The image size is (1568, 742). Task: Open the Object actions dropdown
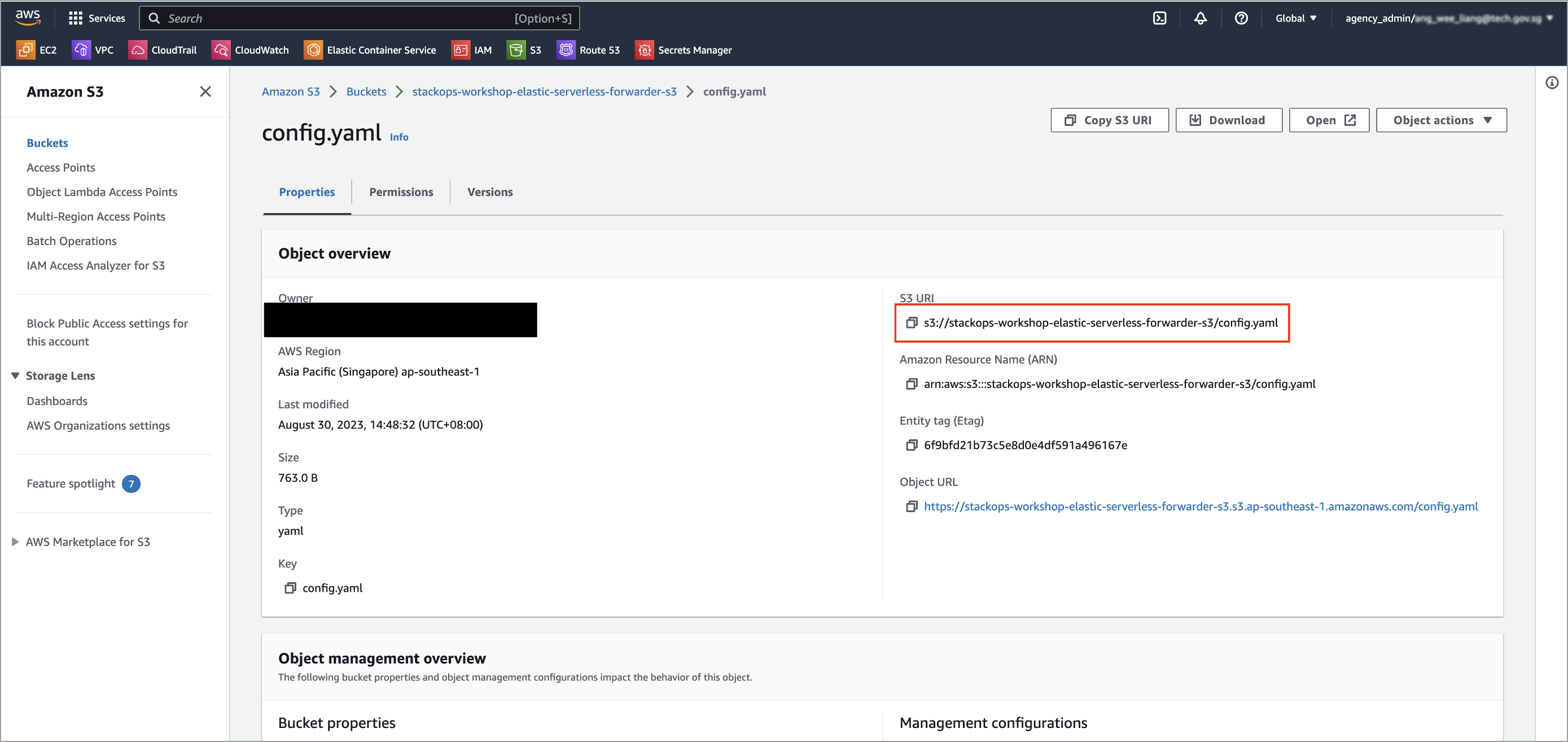1441,119
